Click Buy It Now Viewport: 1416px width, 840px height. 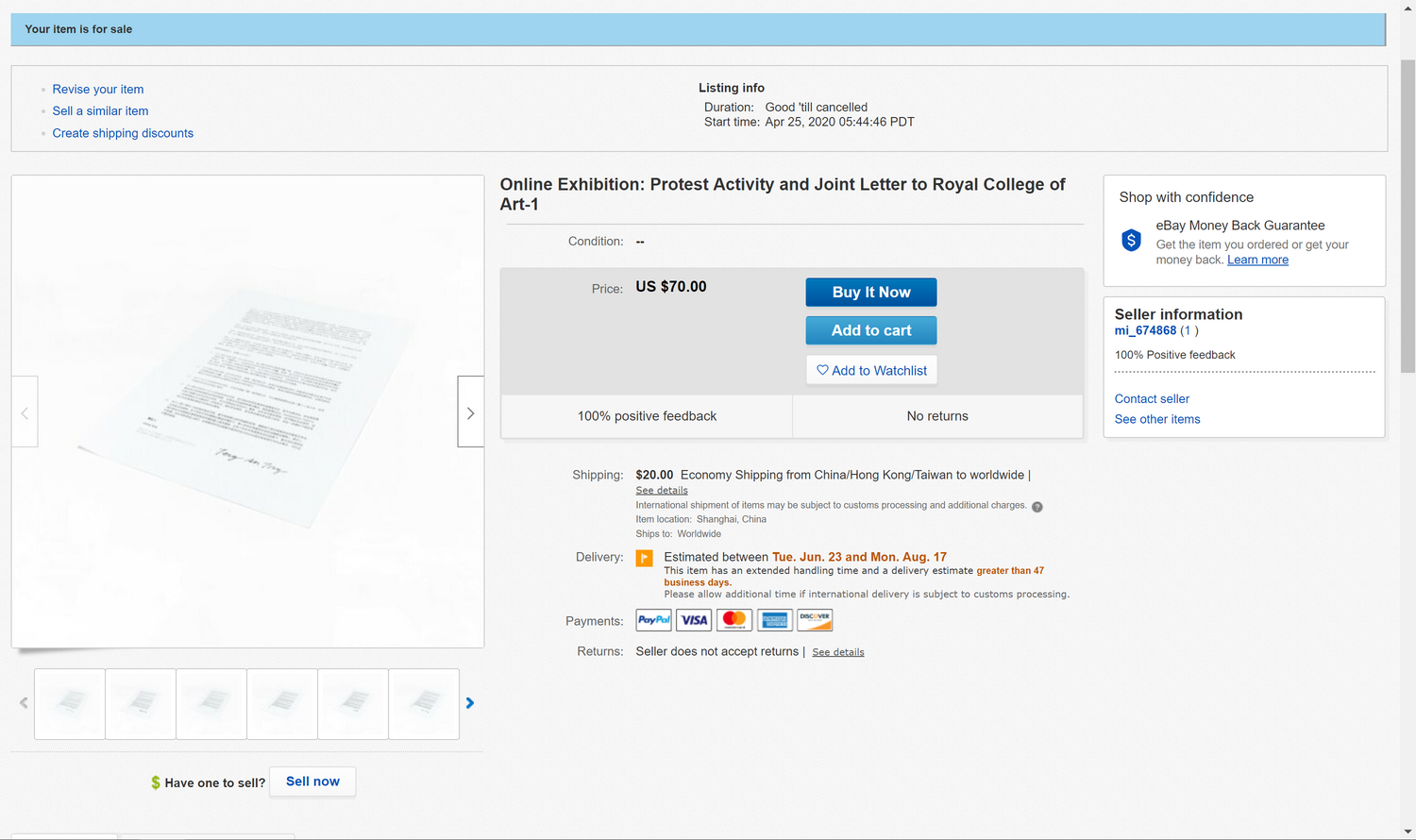pos(871,293)
